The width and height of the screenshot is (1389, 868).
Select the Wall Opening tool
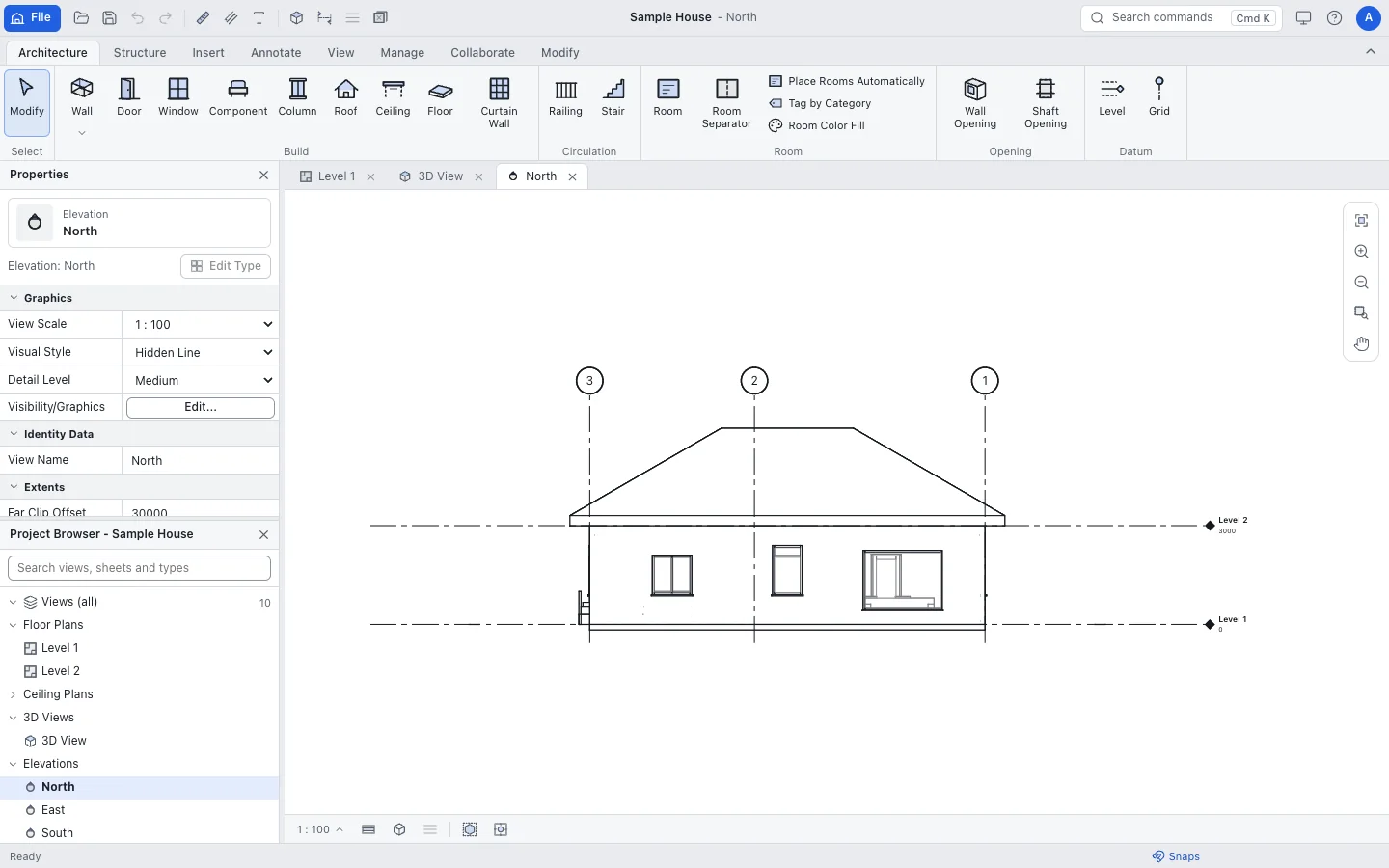(x=975, y=102)
